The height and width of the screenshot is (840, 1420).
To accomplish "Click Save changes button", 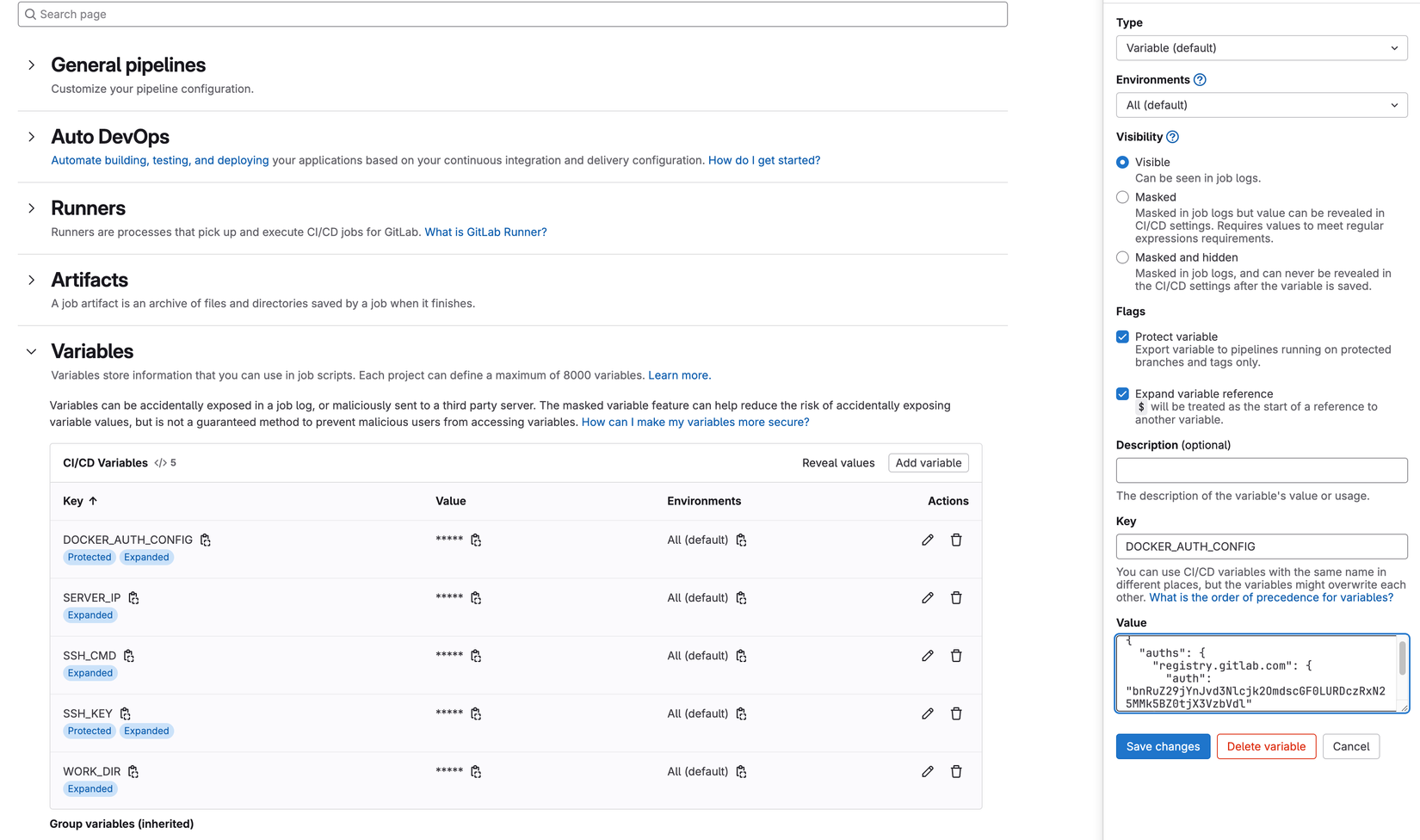I will (1163, 746).
